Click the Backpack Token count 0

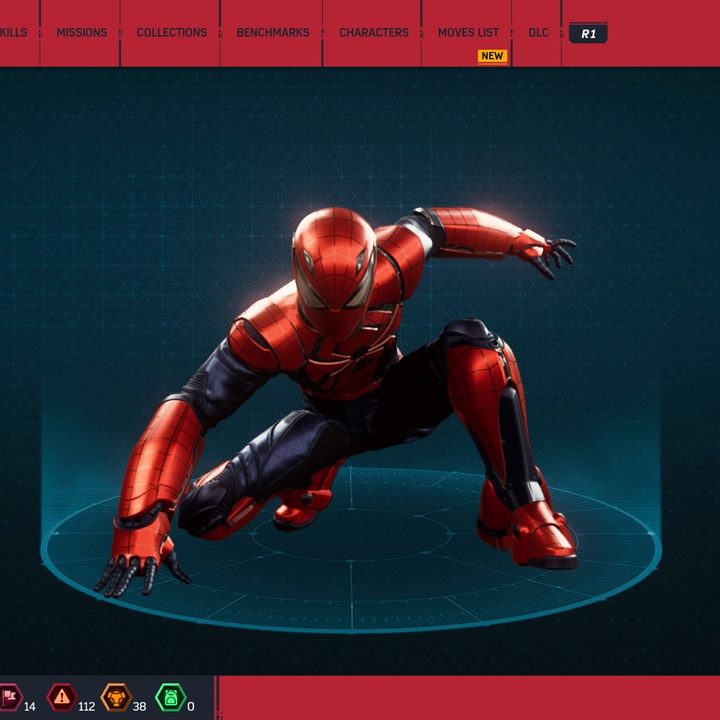point(191,706)
